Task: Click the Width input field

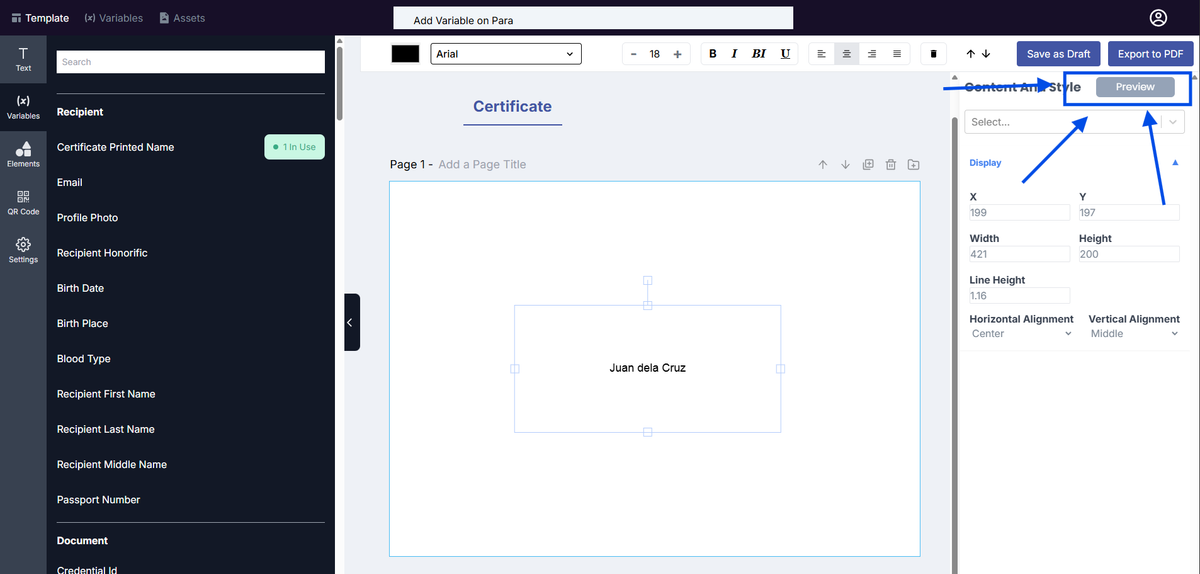Action: (1020, 255)
